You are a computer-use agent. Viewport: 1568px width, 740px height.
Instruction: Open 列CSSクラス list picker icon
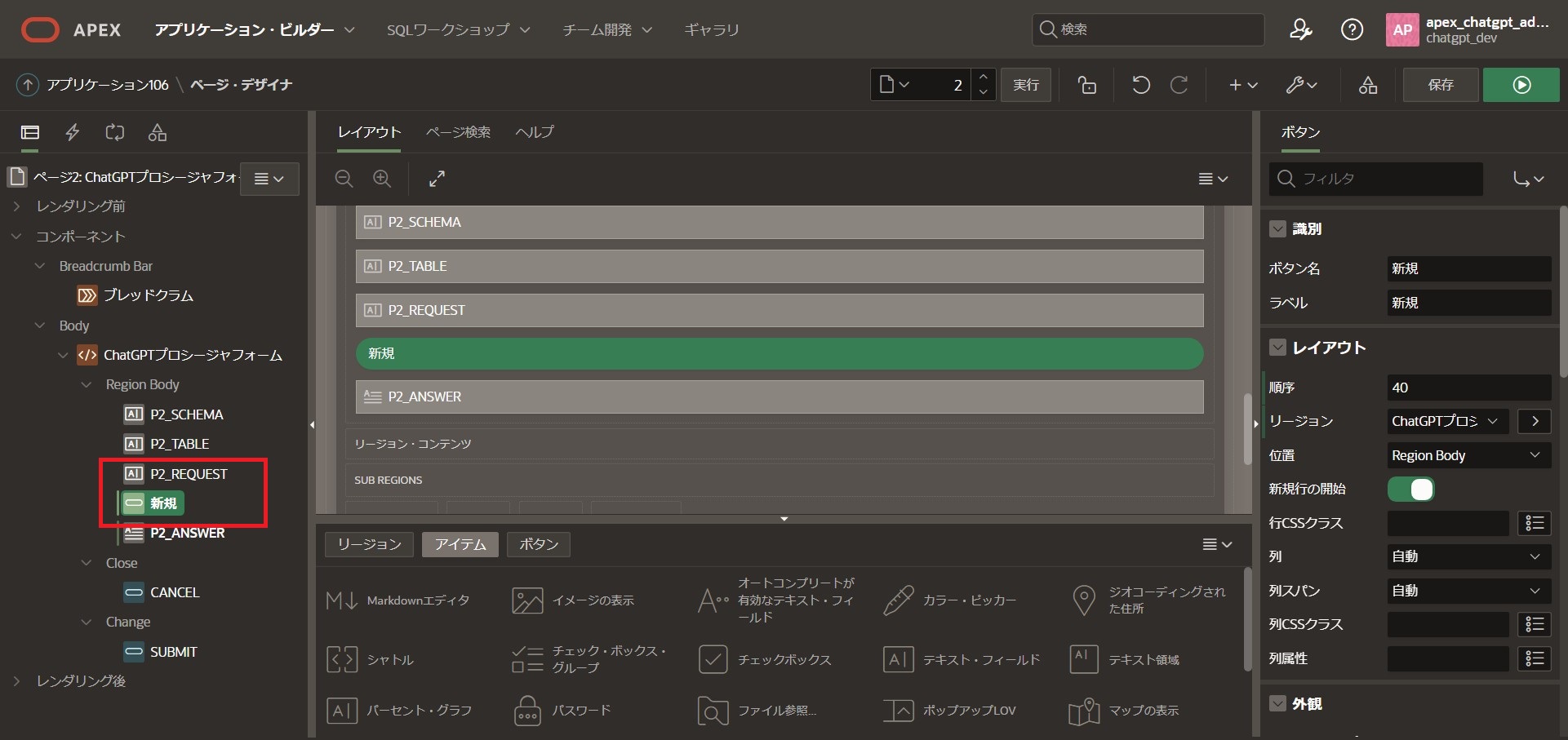[x=1535, y=624]
